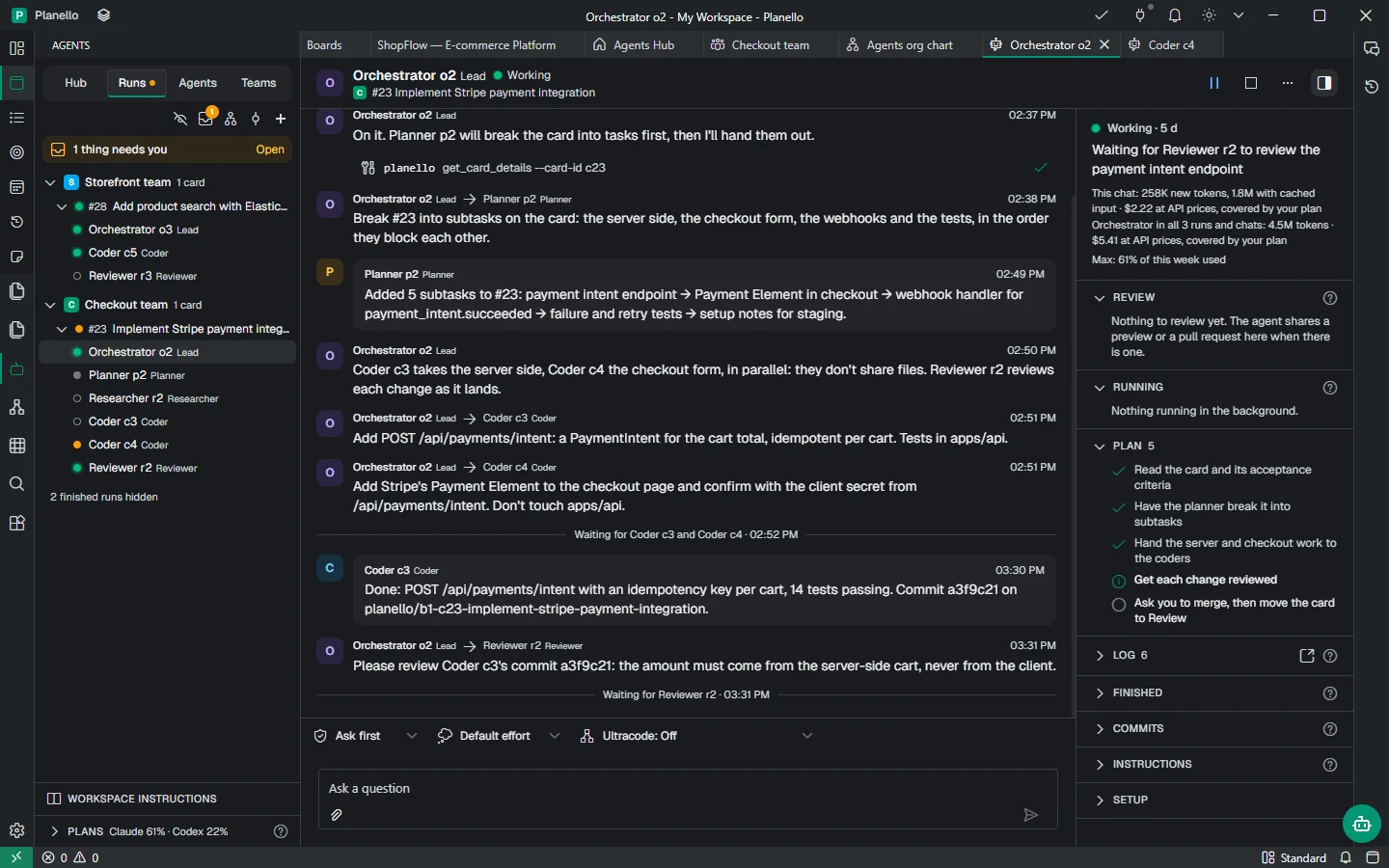1389x868 pixels.
Task: Switch to the Teams tab
Action: (259, 83)
